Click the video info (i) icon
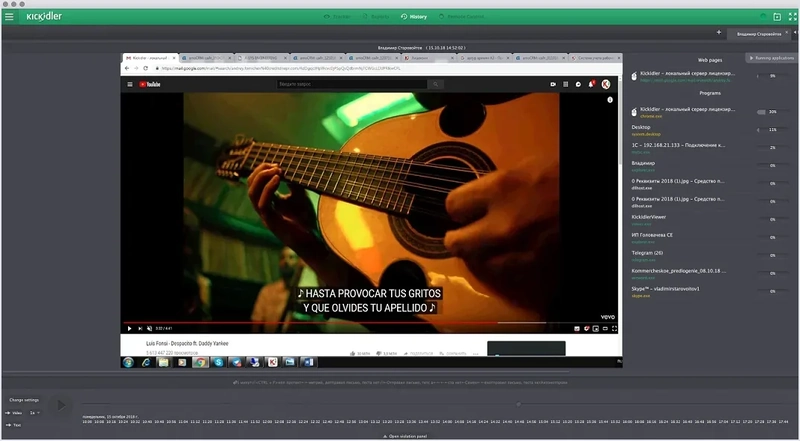The height and width of the screenshot is (441, 800). 610,100
